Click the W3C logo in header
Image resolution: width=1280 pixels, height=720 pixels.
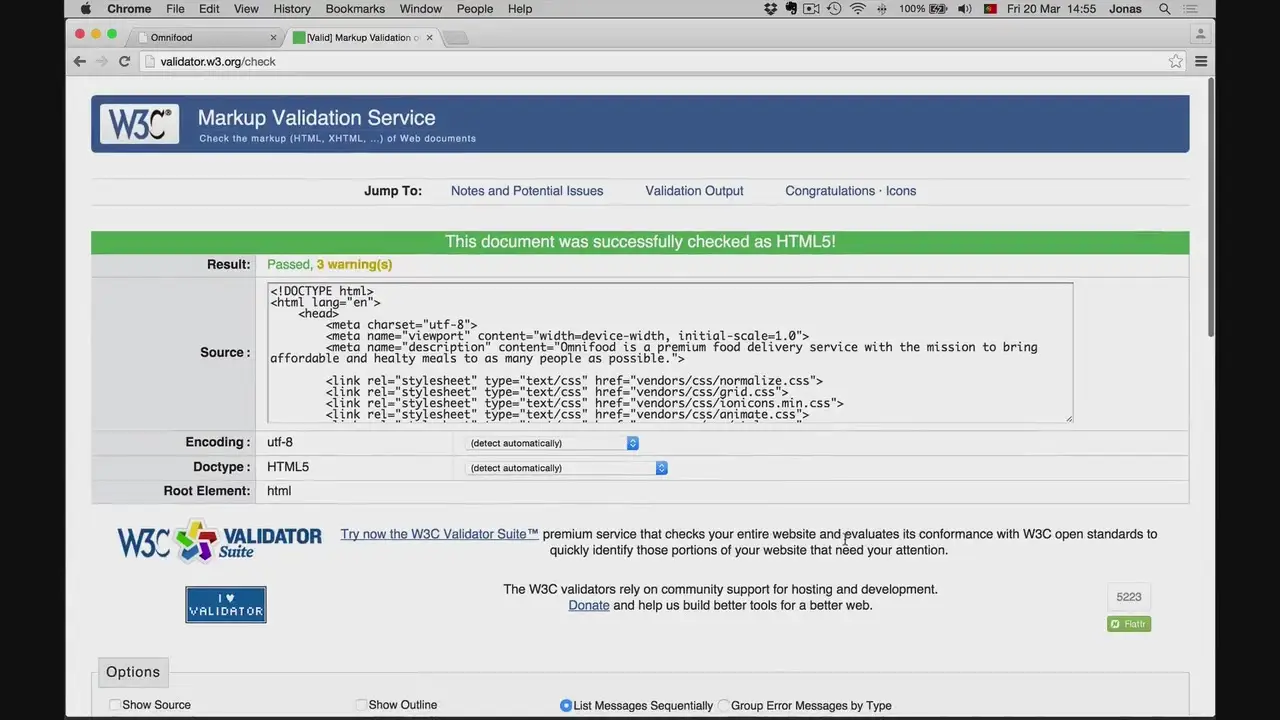139,124
